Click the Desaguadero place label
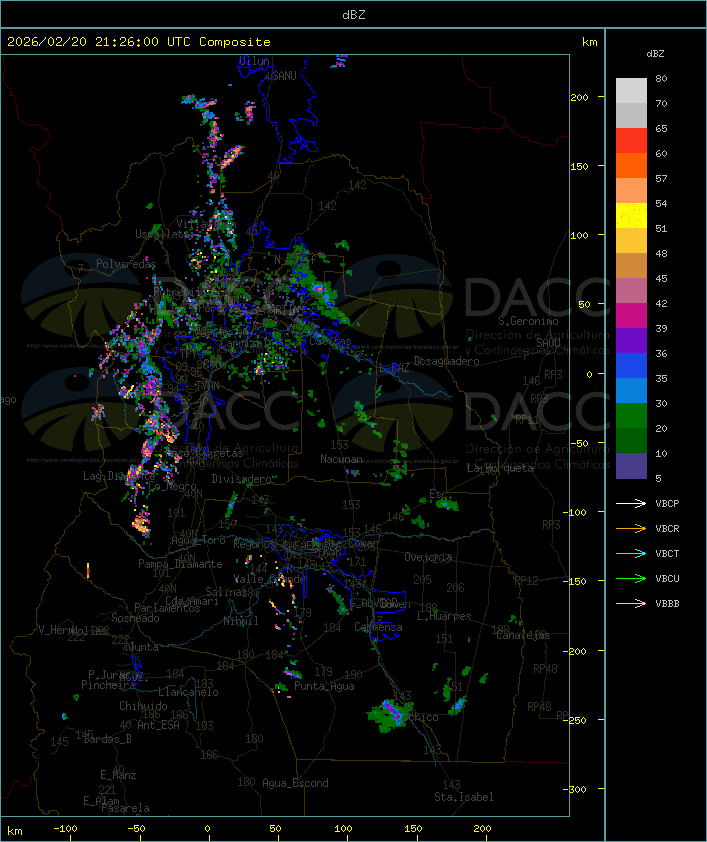 tap(446, 361)
